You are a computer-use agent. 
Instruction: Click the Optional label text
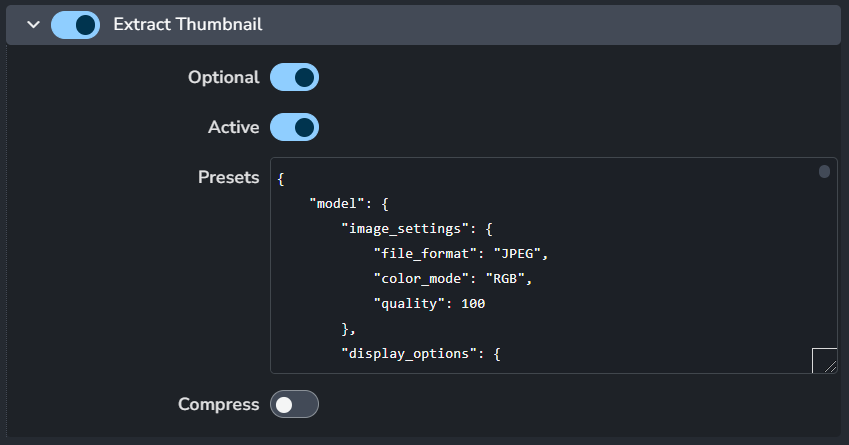(x=223, y=77)
